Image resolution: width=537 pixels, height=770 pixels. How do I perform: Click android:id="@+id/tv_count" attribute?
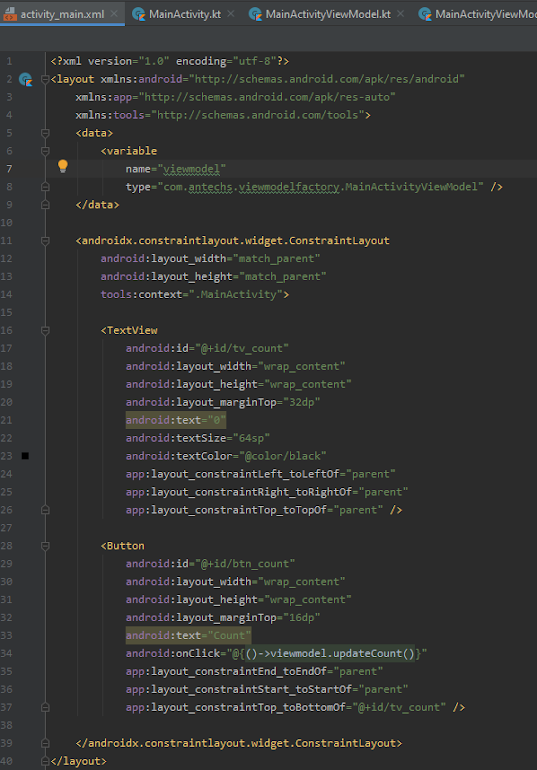[207, 349]
